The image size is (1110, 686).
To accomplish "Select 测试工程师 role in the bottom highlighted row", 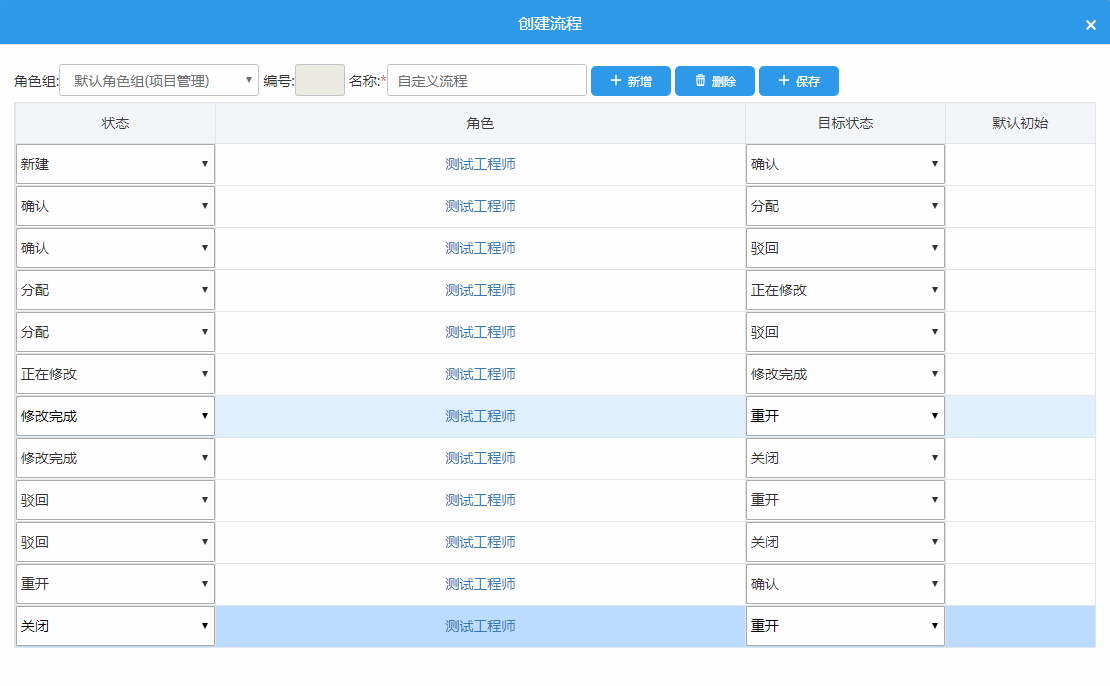I will pos(480,626).
